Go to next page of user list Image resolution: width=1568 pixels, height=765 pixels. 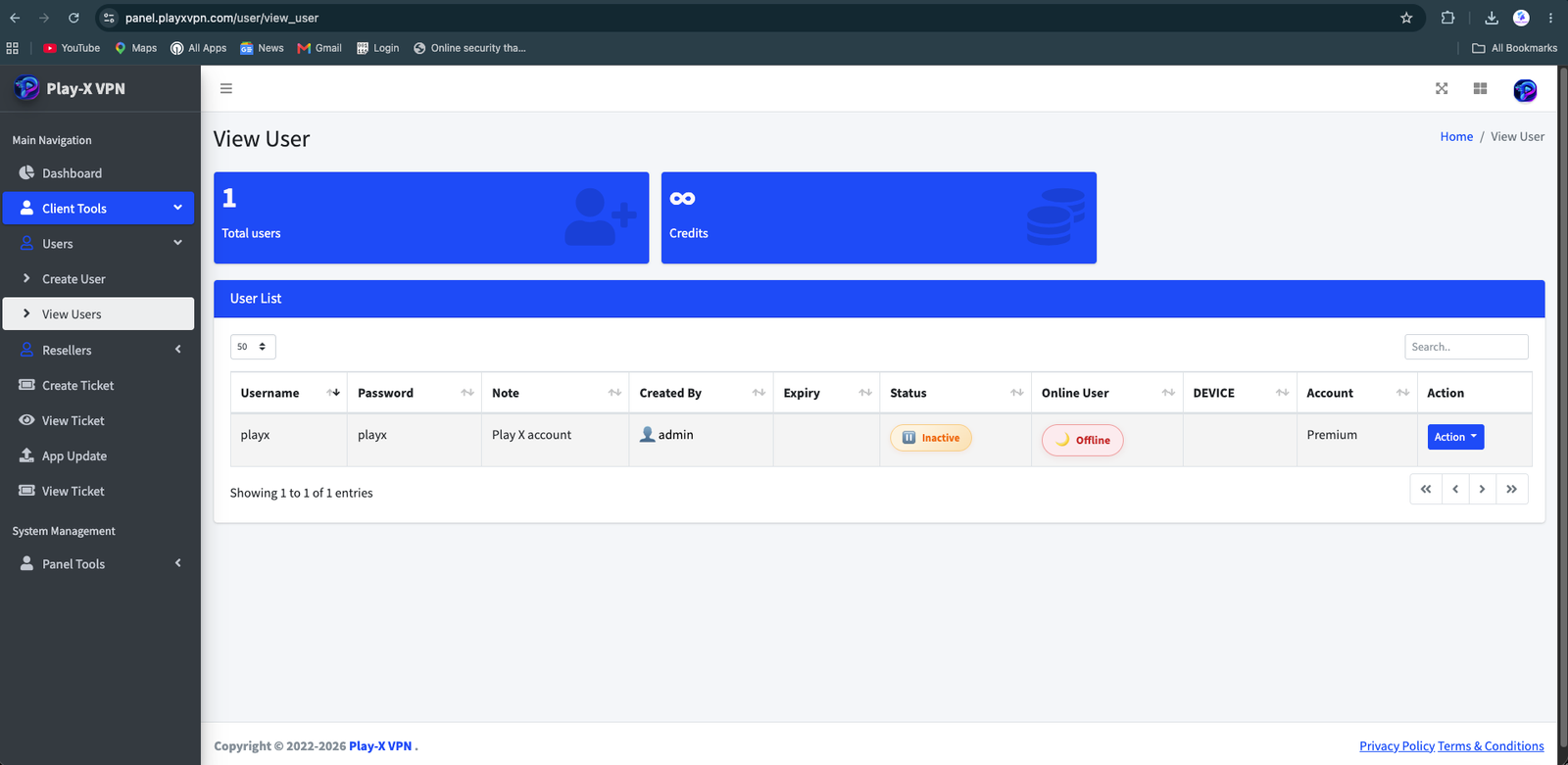[1482, 489]
